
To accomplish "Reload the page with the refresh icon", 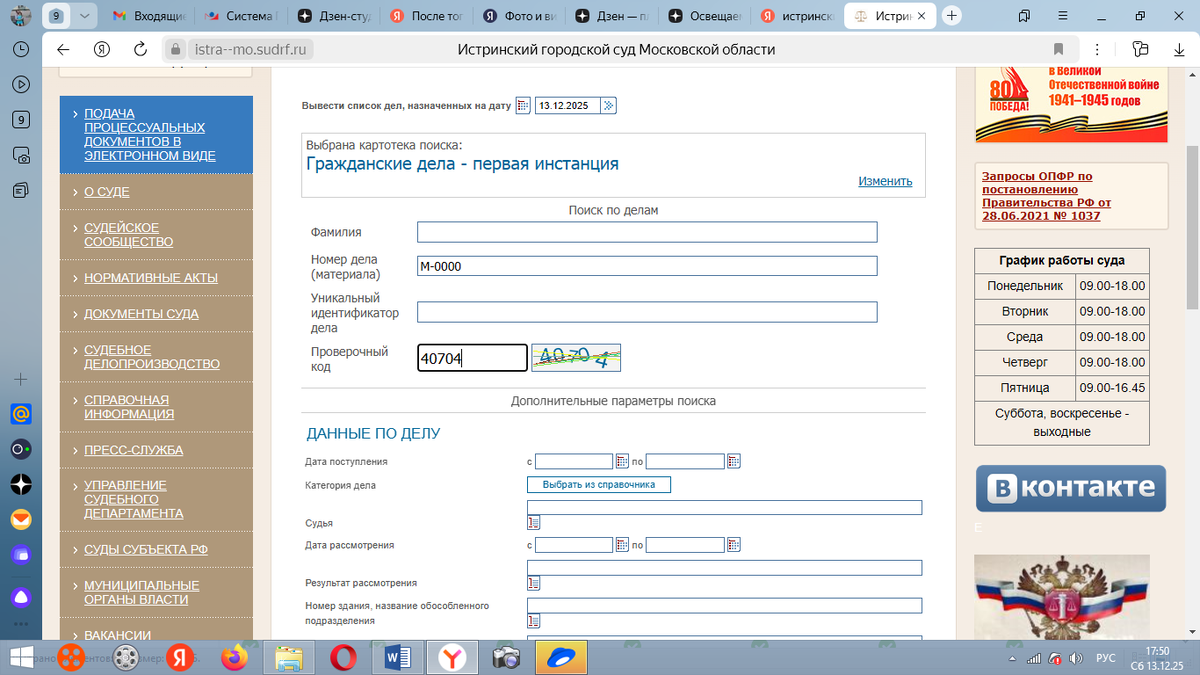I will point(139,49).
